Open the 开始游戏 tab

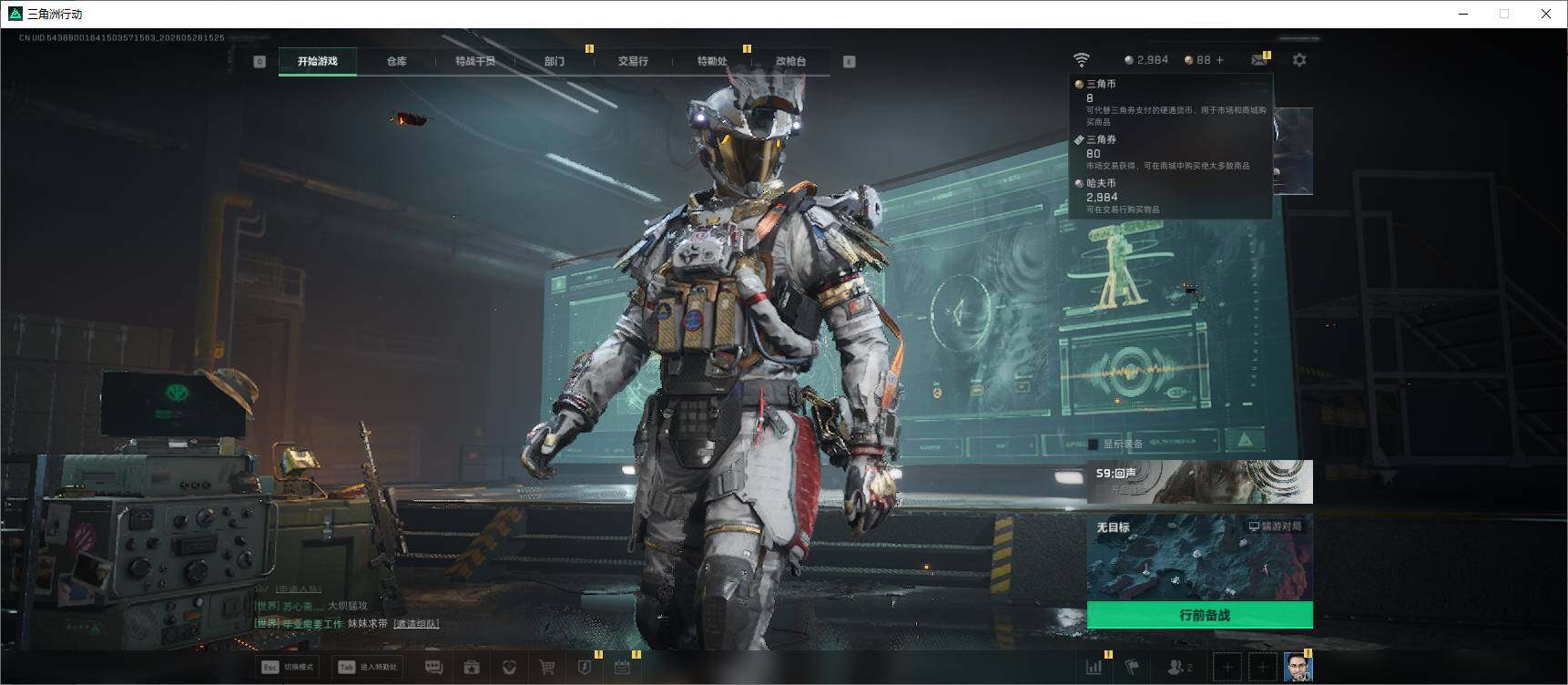coord(317,61)
